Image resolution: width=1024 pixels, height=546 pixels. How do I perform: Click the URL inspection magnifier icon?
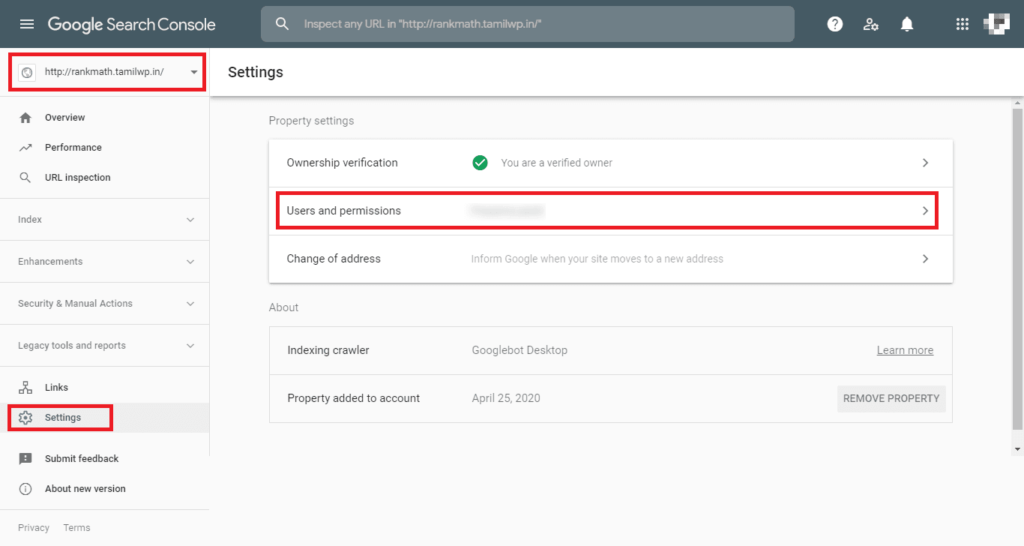(x=25, y=178)
